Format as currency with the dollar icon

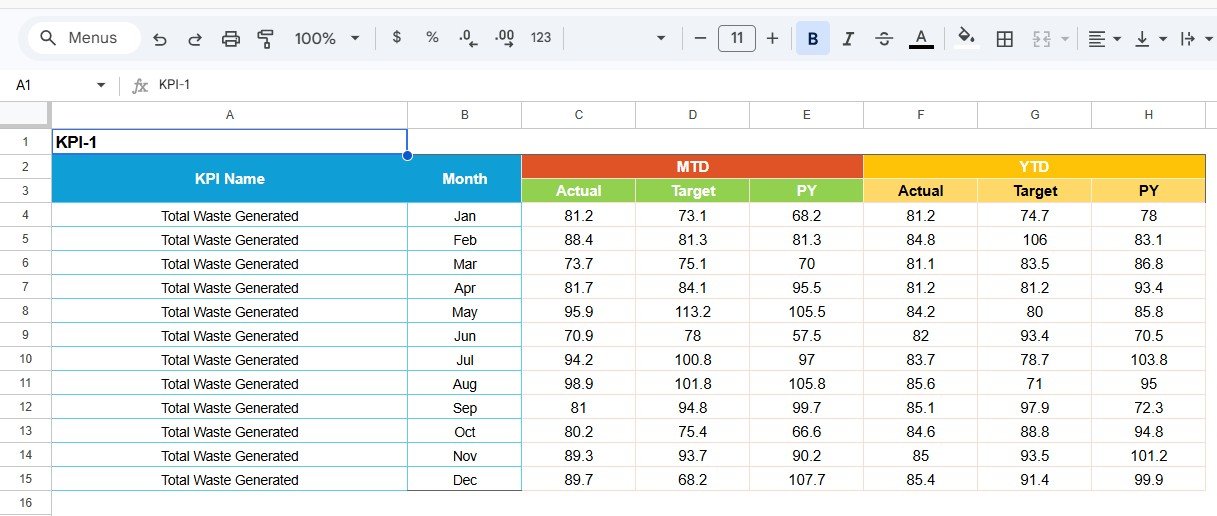[397, 38]
